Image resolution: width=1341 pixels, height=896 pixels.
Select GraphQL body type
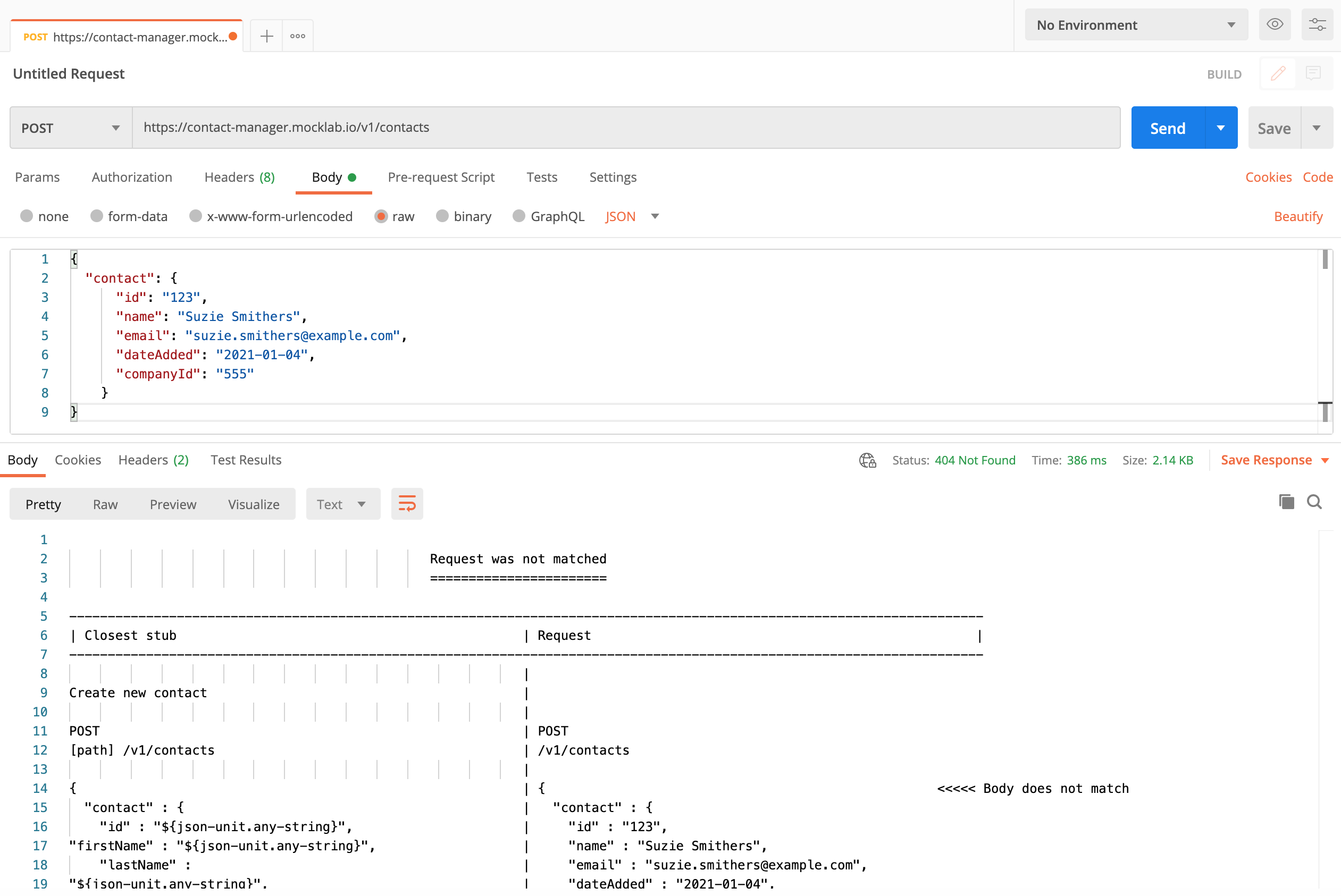pyautogui.click(x=549, y=217)
